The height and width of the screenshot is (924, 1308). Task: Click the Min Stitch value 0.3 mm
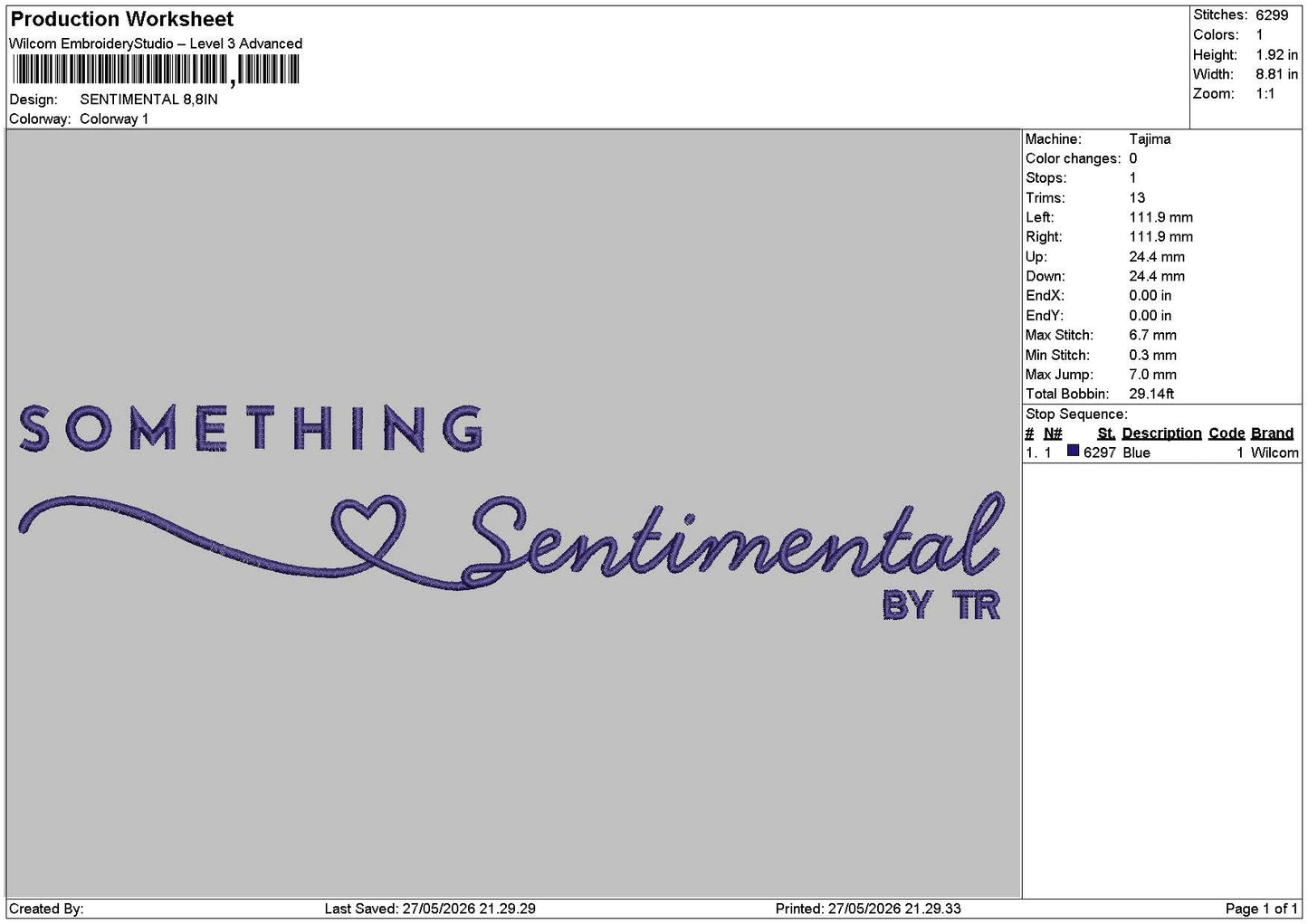[x=1153, y=356]
